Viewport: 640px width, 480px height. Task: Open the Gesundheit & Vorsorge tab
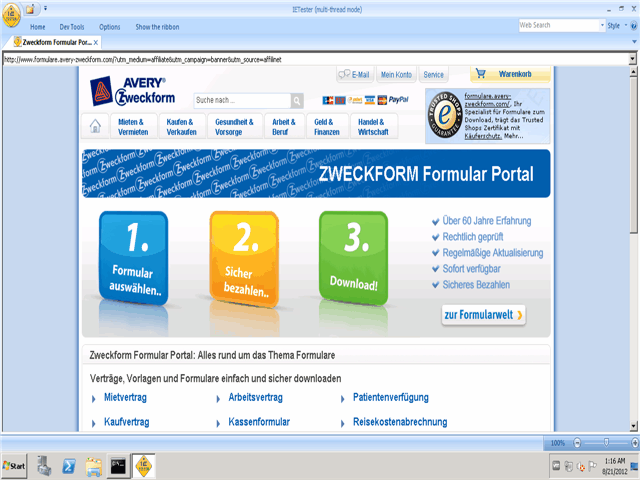point(235,127)
